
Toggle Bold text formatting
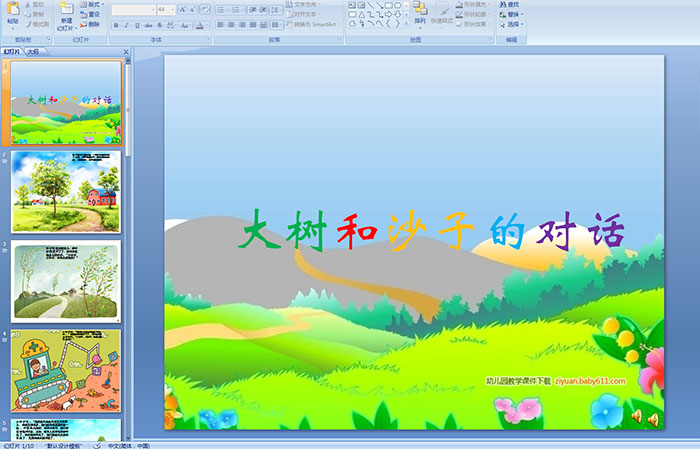coord(115,25)
